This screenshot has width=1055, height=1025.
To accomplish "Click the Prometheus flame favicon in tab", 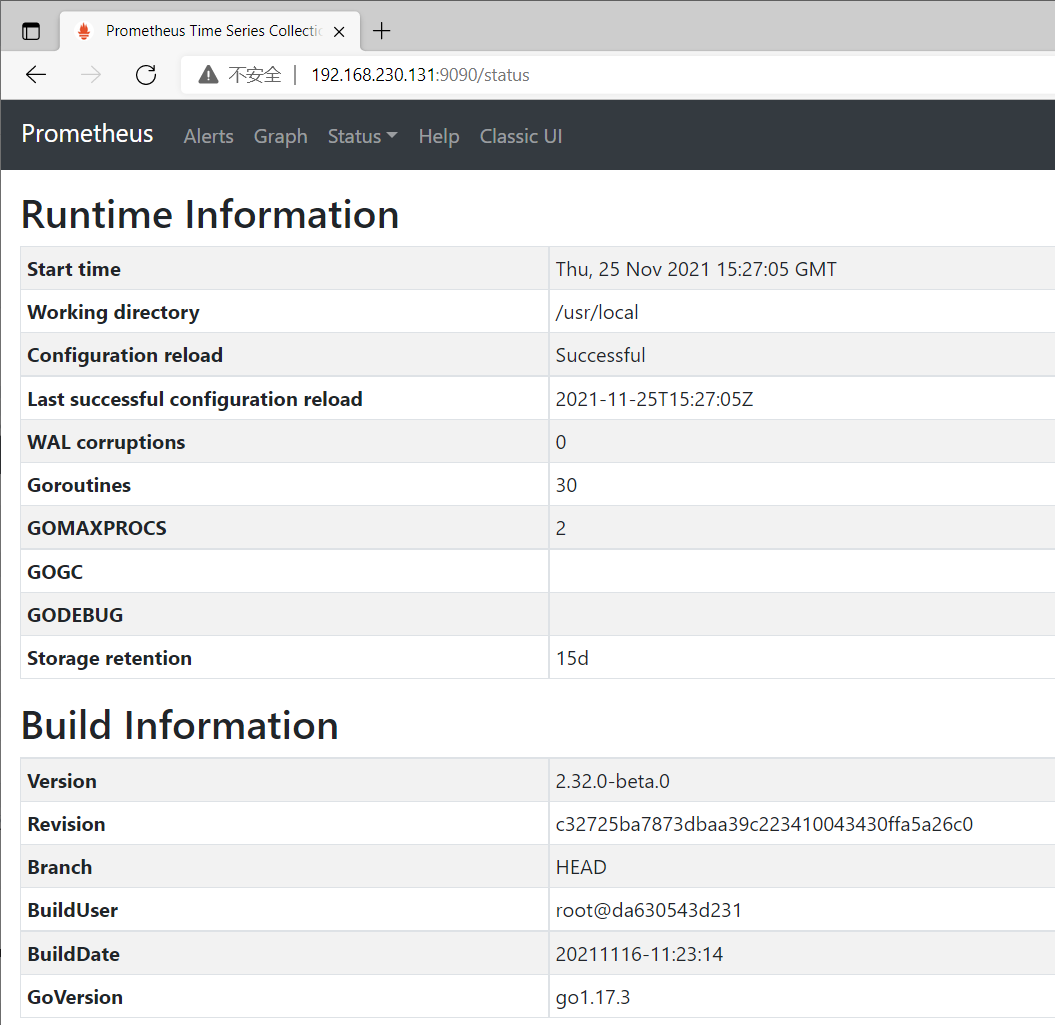I will (x=84, y=31).
